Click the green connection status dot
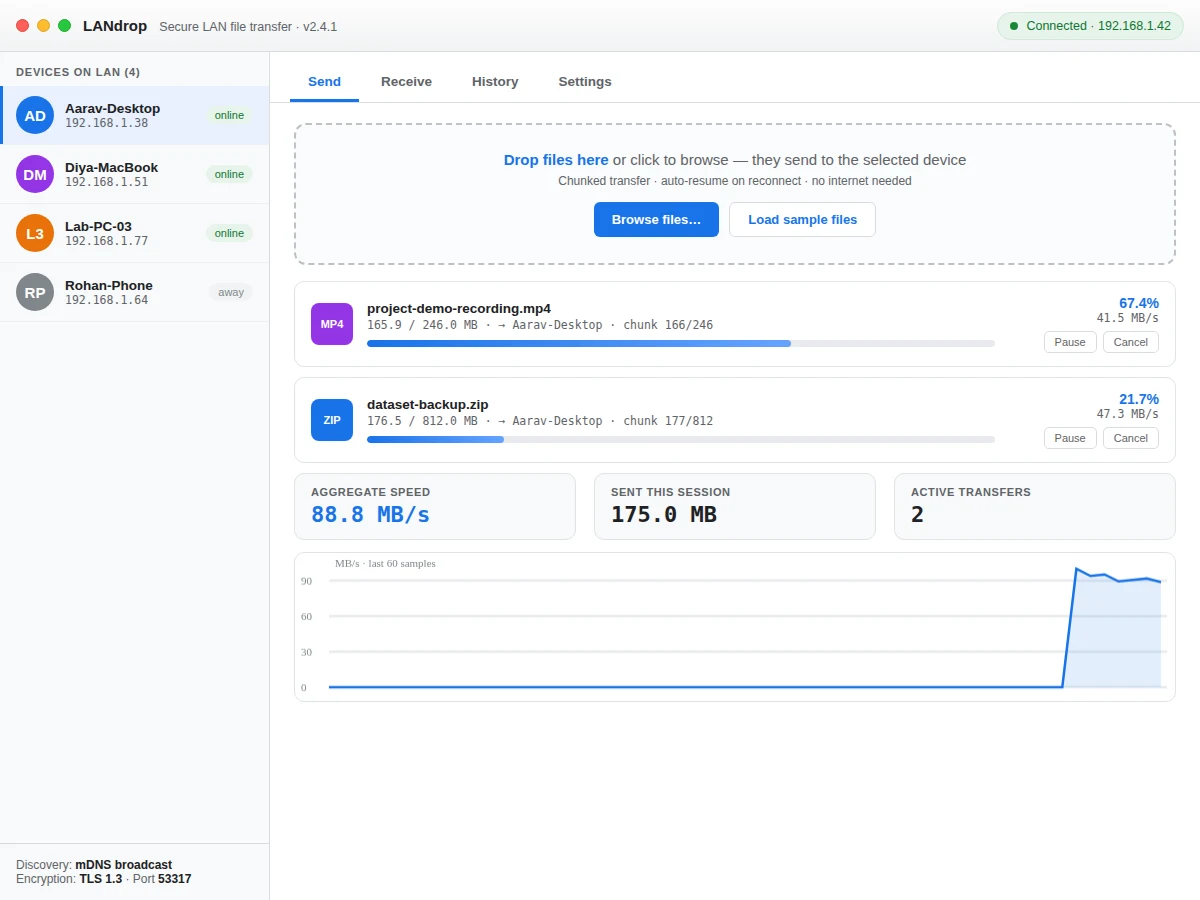Image resolution: width=1200 pixels, height=900 pixels. (1014, 26)
